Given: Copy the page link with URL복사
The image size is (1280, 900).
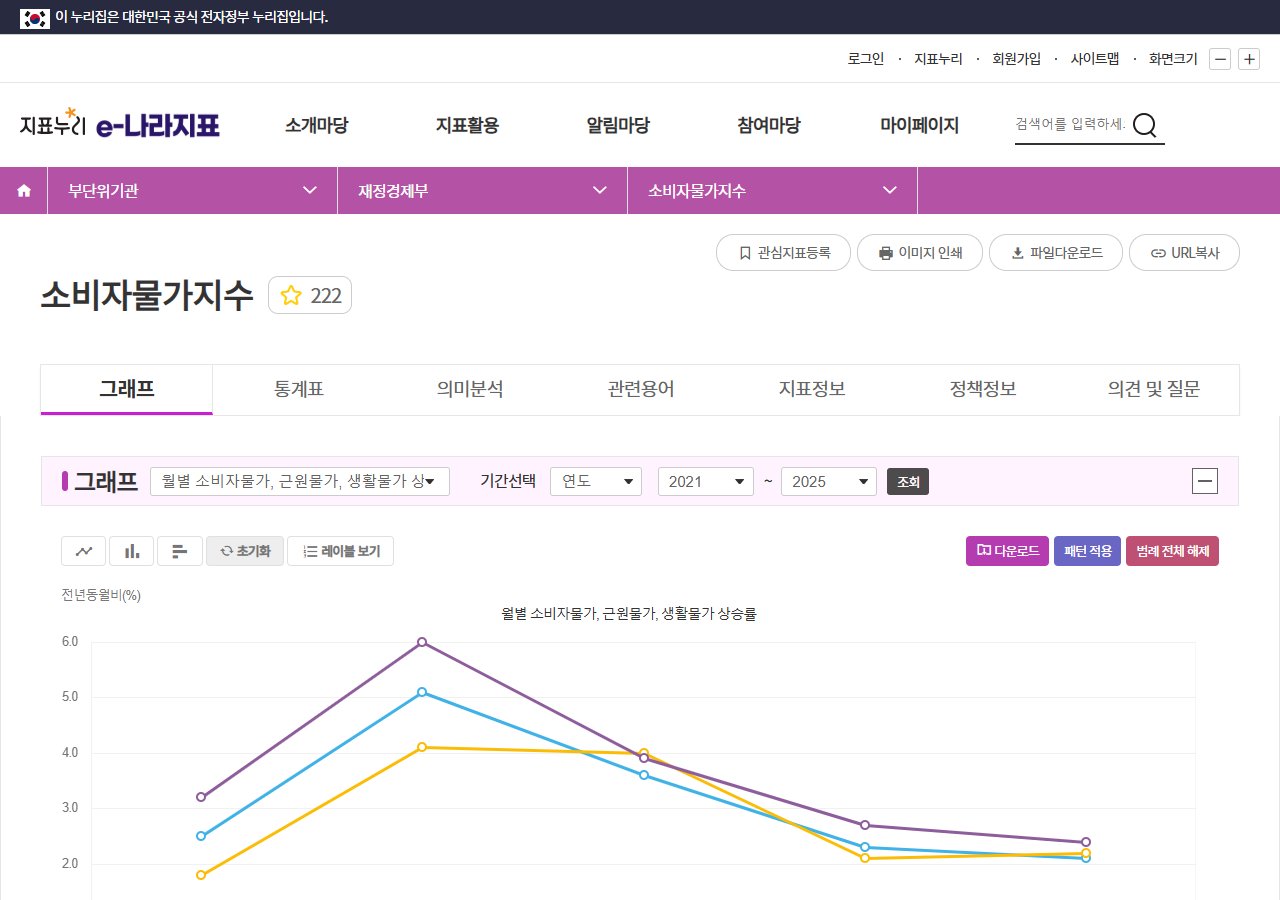Looking at the screenshot, I should [1184, 253].
